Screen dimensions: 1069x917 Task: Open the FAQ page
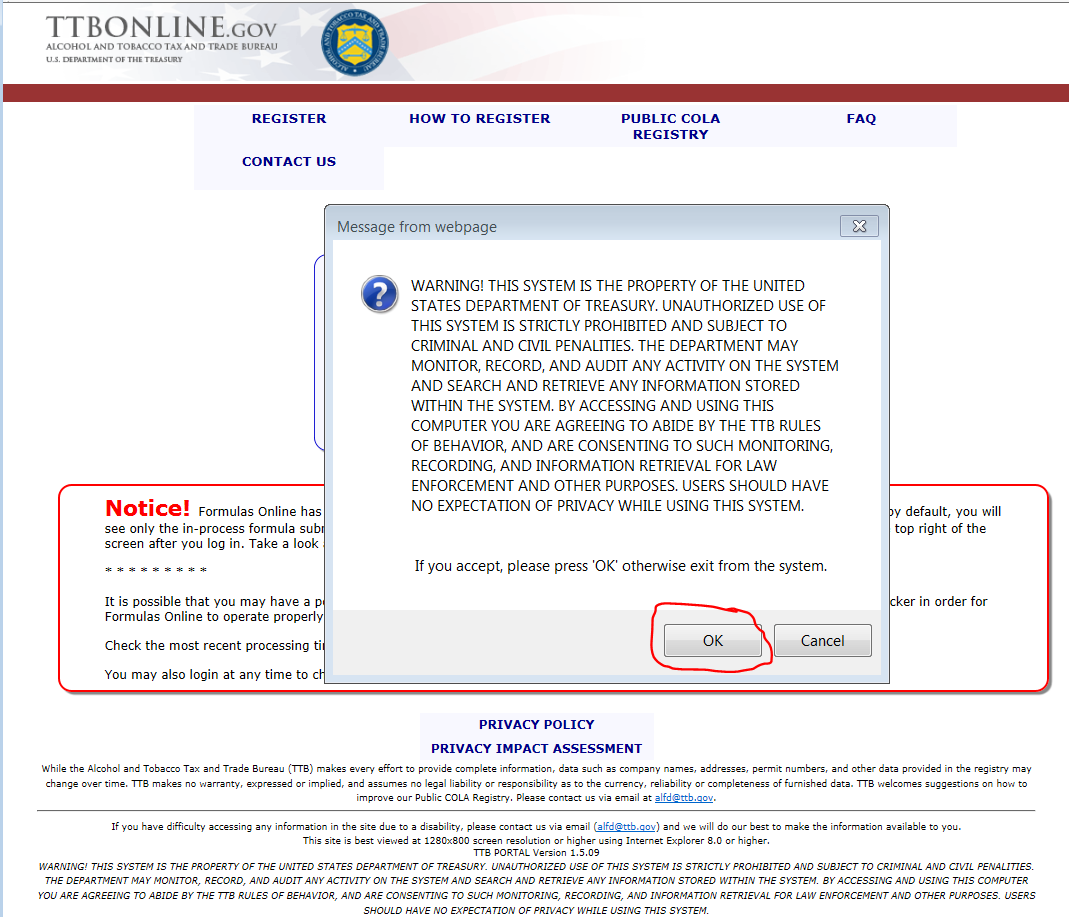click(x=861, y=119)
